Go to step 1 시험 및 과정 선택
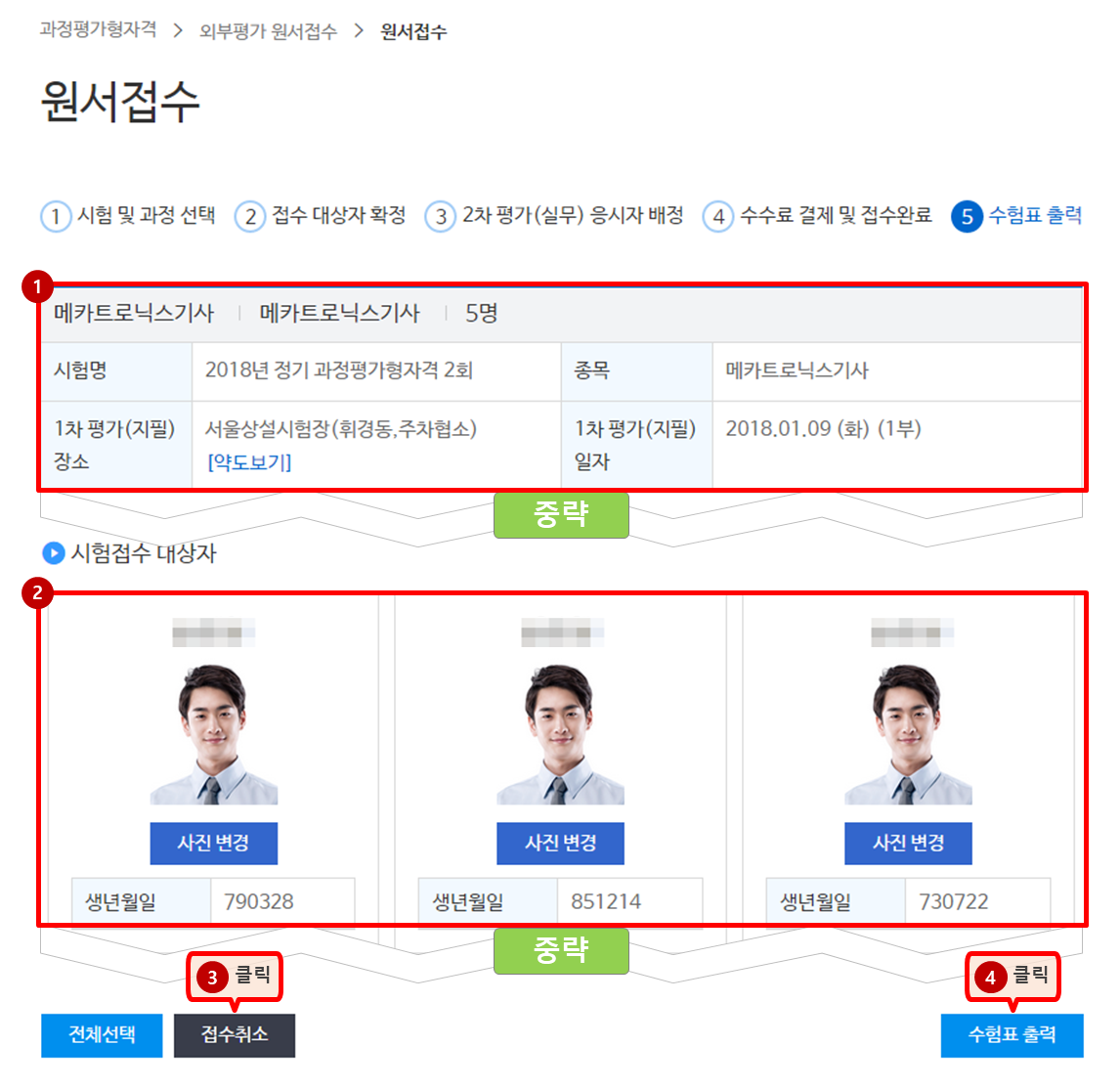1120x1089 pixels. click(129, 215)
